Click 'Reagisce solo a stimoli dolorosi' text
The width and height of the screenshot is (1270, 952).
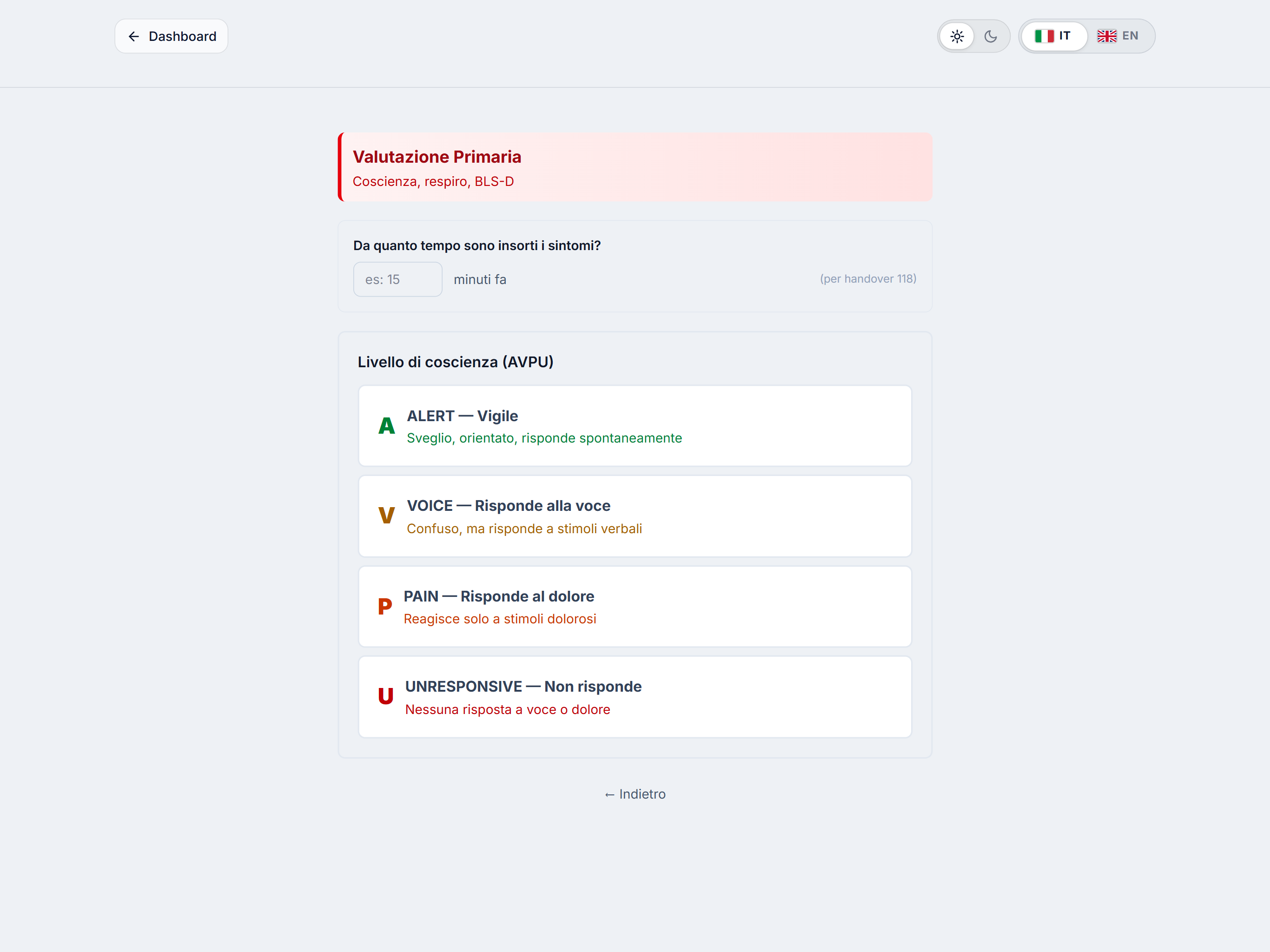click(x=500, y=619)
